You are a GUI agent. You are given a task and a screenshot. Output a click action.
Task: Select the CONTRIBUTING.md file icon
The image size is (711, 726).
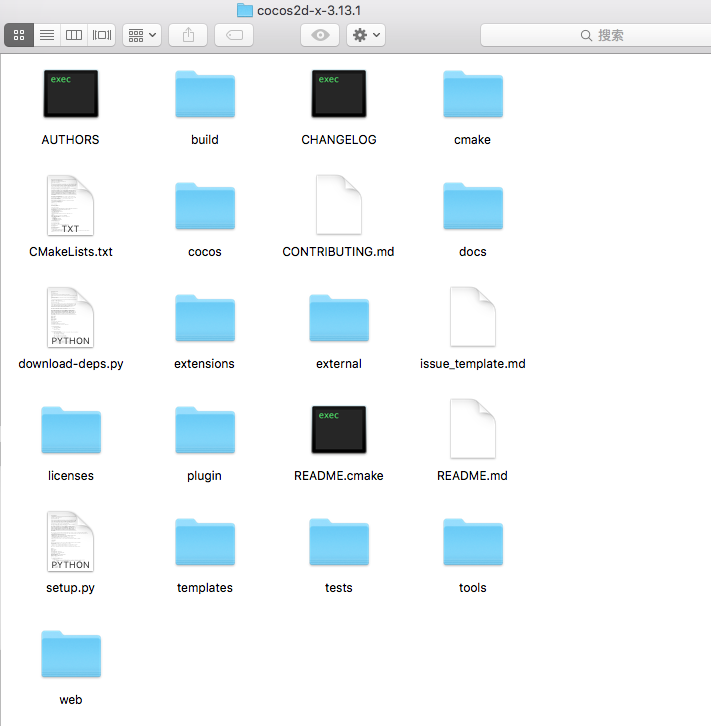pyautogui.click(x=339, y=205)
